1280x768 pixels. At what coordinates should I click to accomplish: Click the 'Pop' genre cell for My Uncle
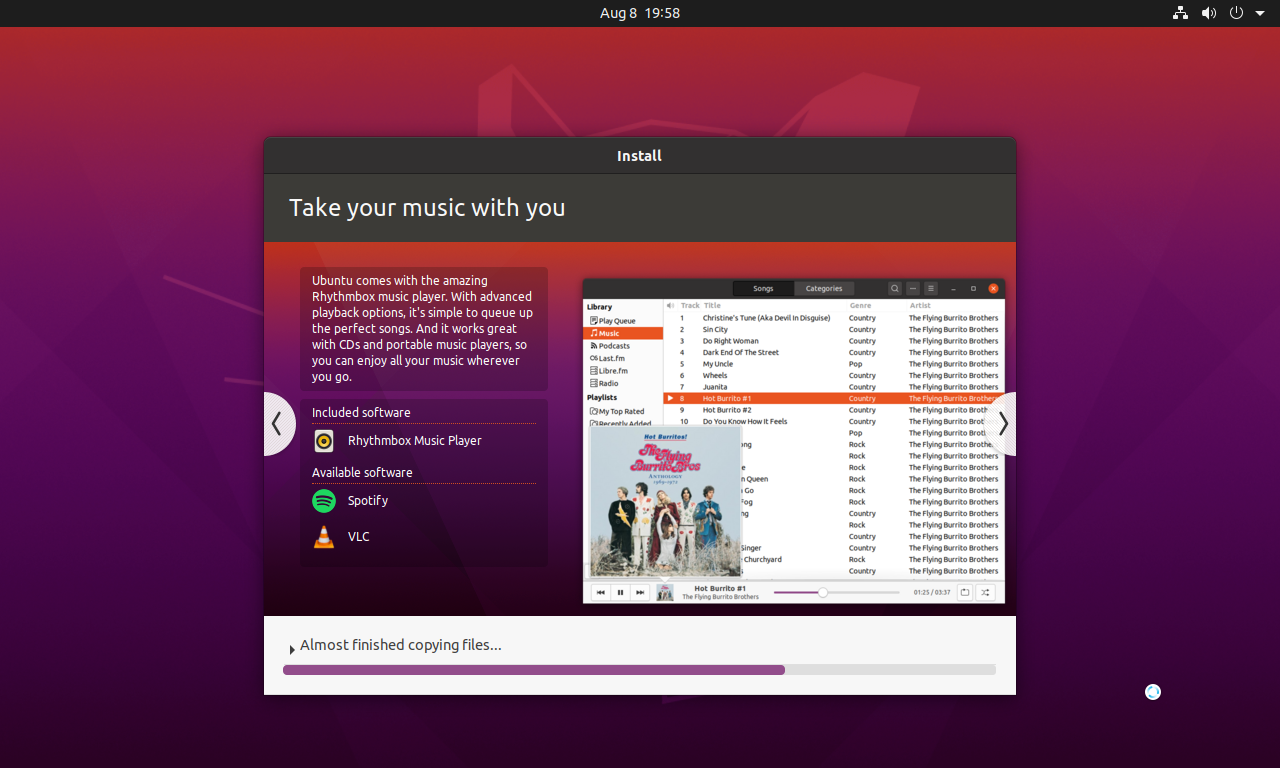855,364
